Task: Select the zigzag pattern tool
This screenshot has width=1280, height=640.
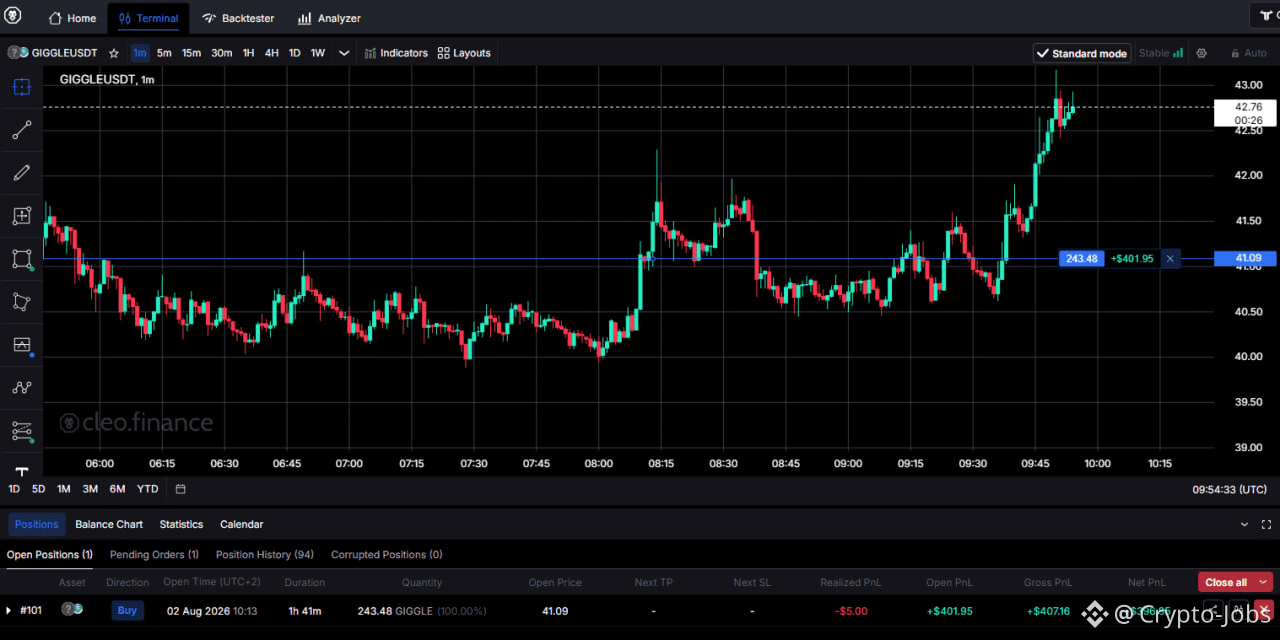Action: pos(21,387)
